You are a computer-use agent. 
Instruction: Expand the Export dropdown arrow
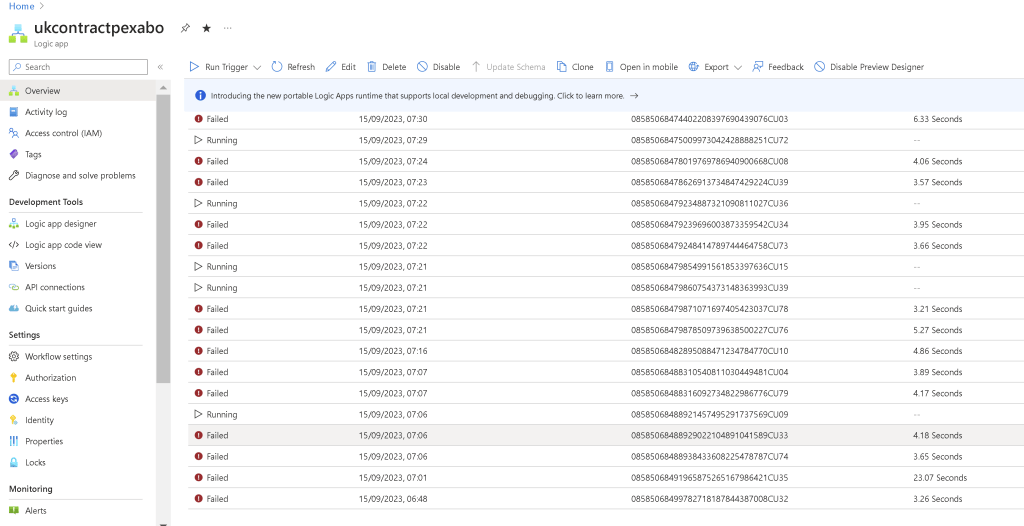tap(737, 67)
